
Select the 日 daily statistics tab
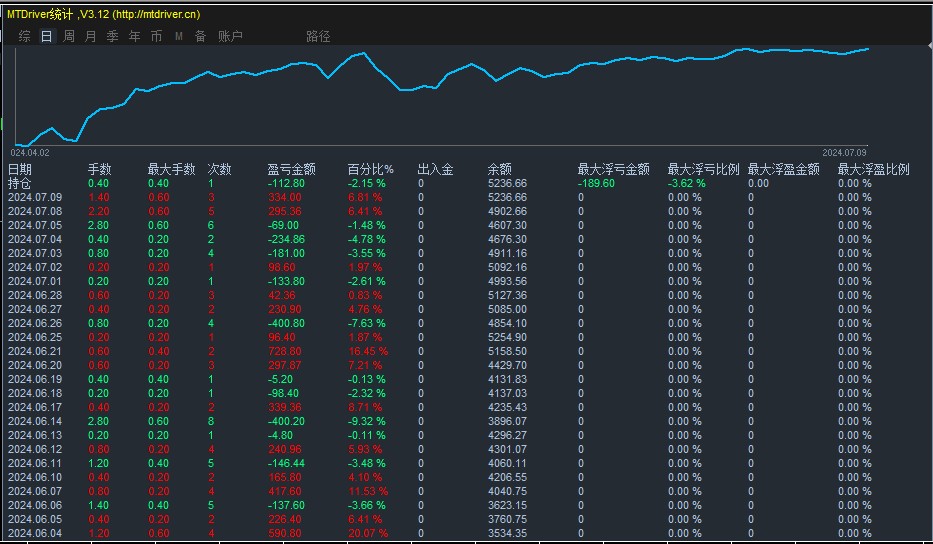click(x=46, y=36)
